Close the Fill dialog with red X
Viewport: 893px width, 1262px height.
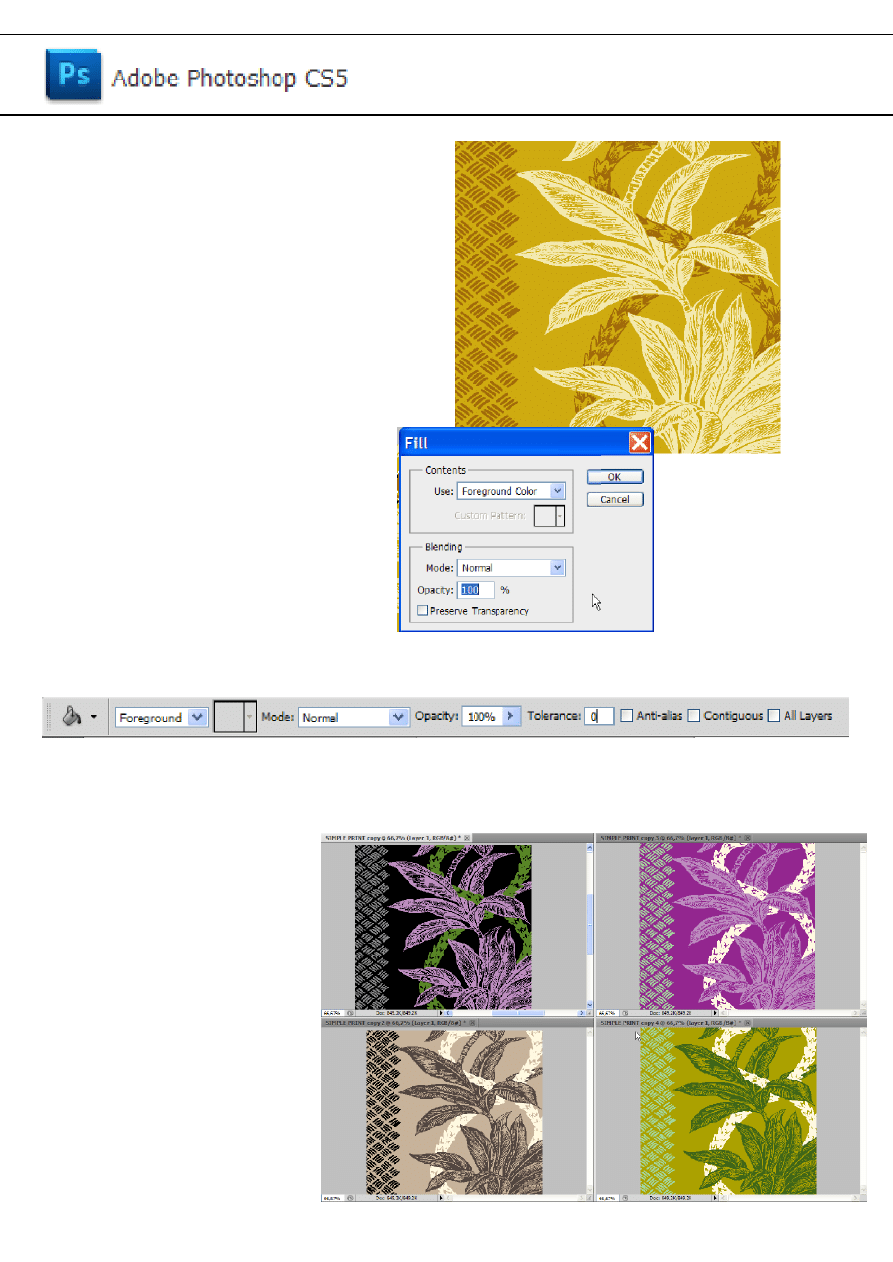tap(639, 442)
